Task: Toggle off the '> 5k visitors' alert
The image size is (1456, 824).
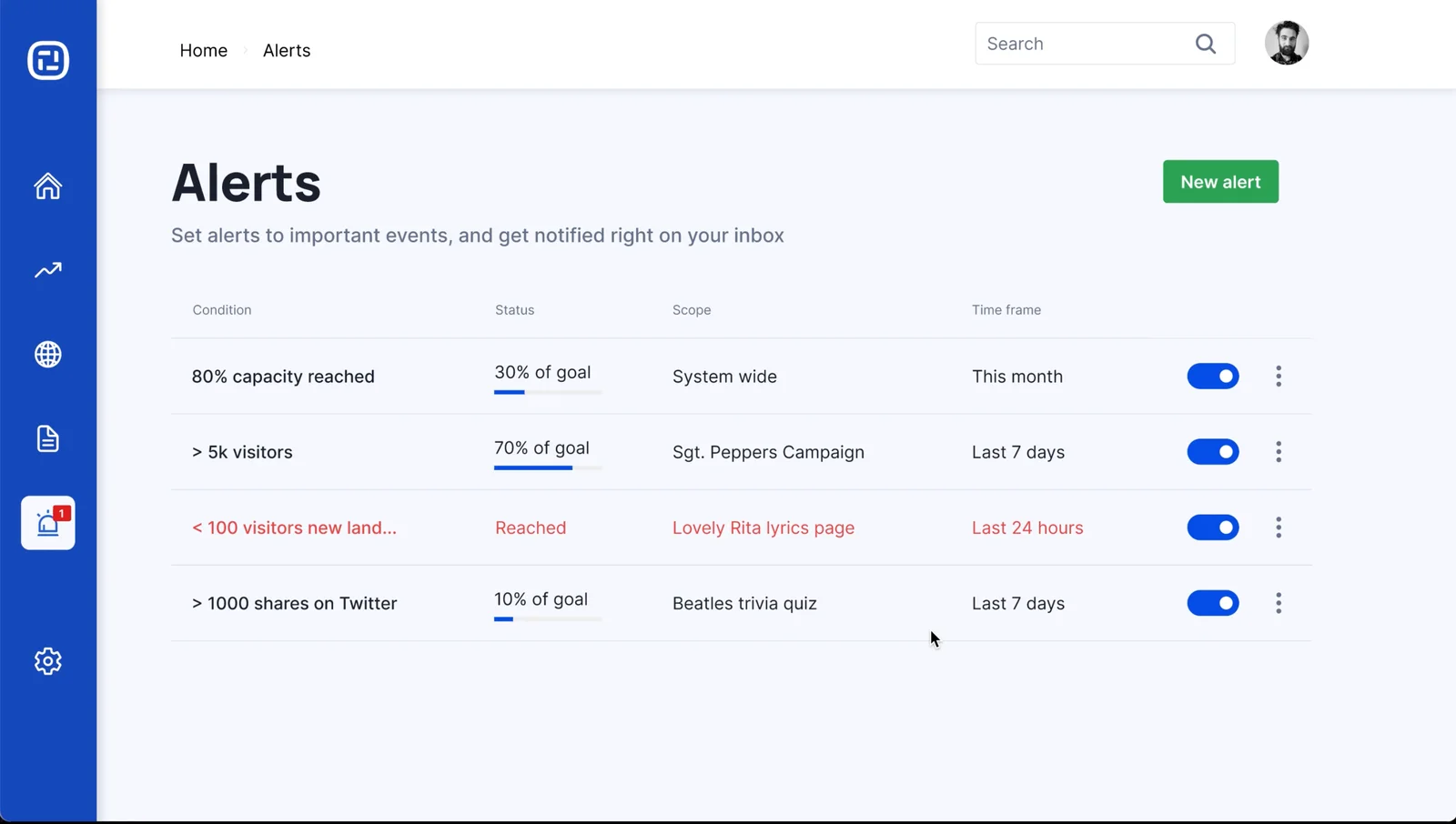Action: [x=1212, y=451]
